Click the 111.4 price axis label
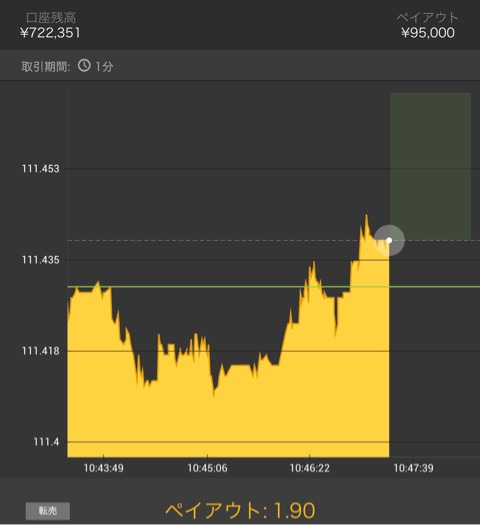 click(x=46, y=442)
